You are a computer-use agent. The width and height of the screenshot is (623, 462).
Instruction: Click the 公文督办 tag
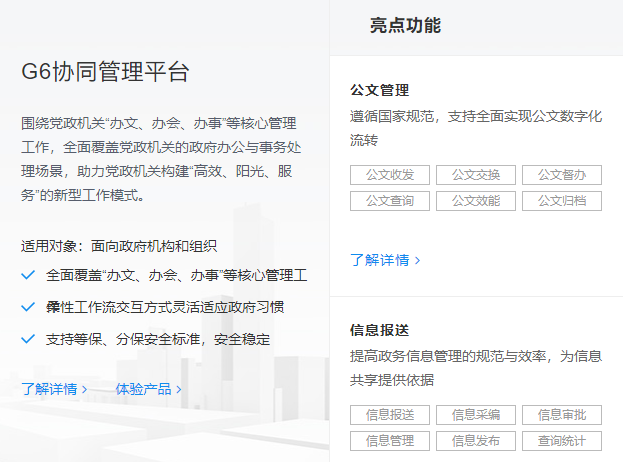tap(561, 175)
